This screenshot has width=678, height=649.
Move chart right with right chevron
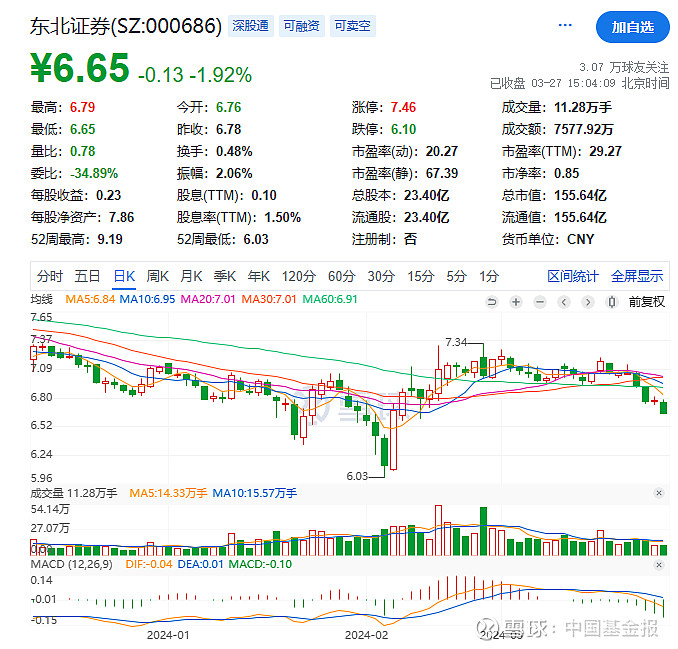point(588,301)
